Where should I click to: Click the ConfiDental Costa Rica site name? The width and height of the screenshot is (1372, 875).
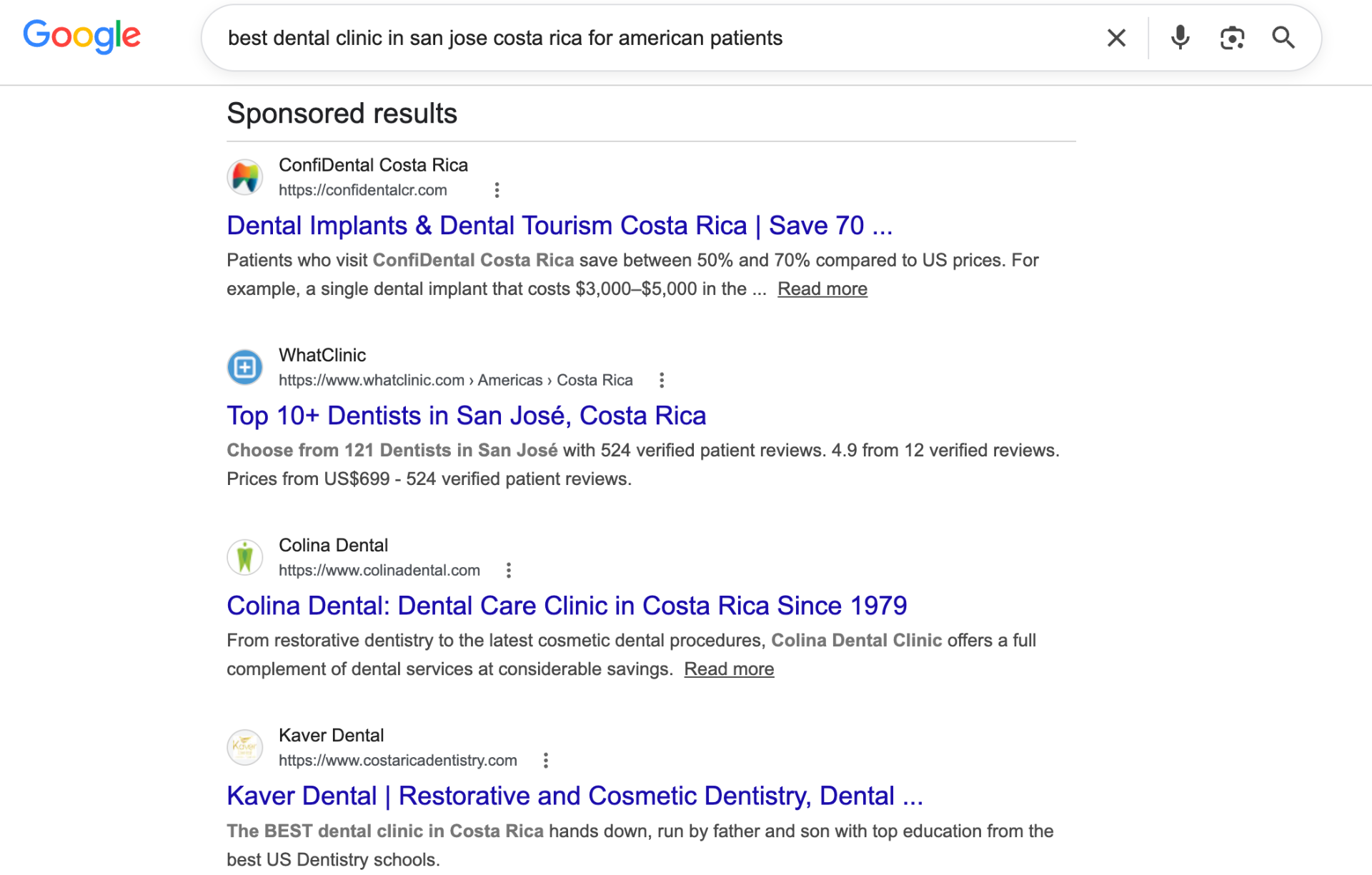[373, 165]
